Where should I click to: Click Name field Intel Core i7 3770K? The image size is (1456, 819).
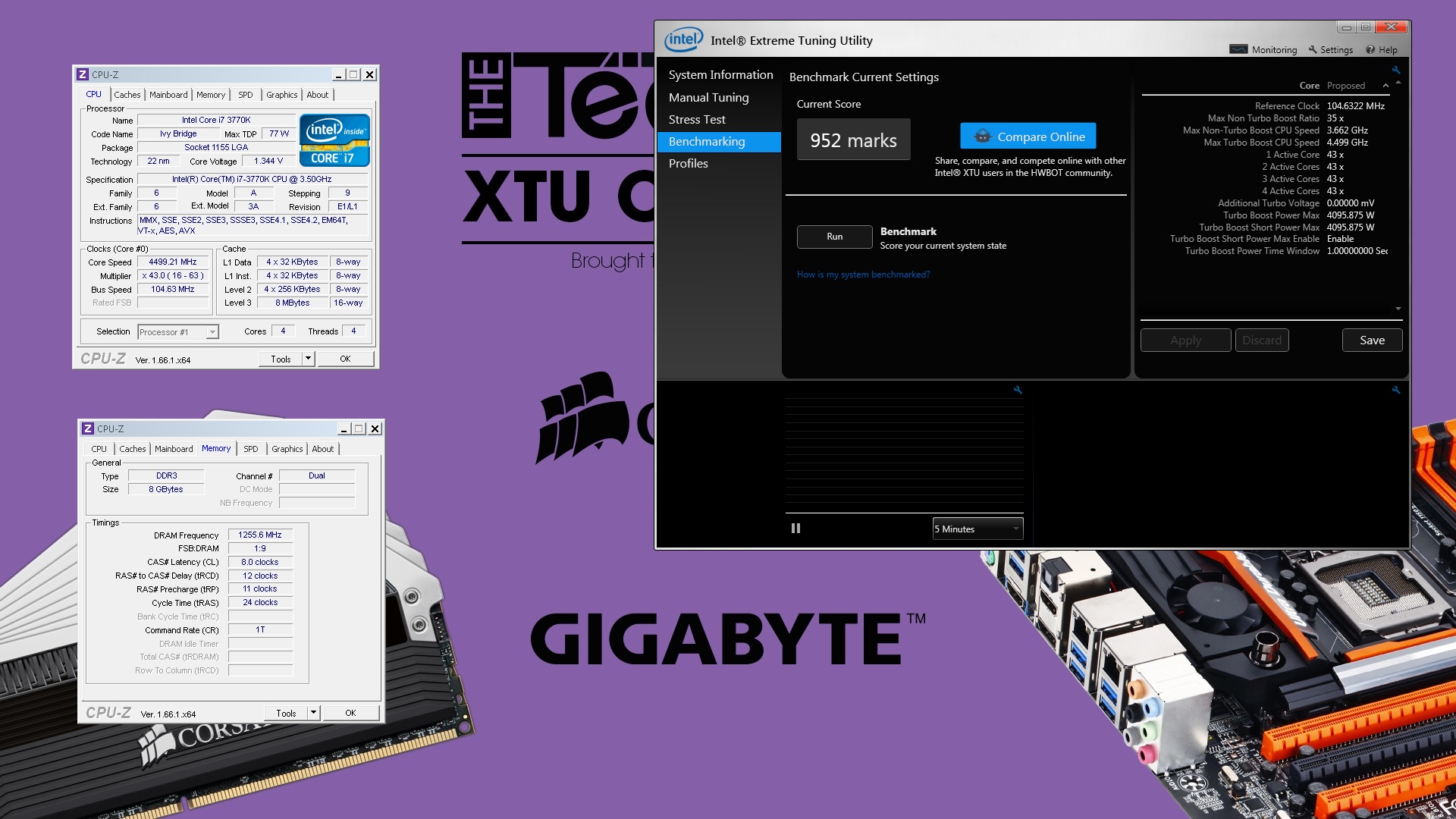[x=216, y=120]
